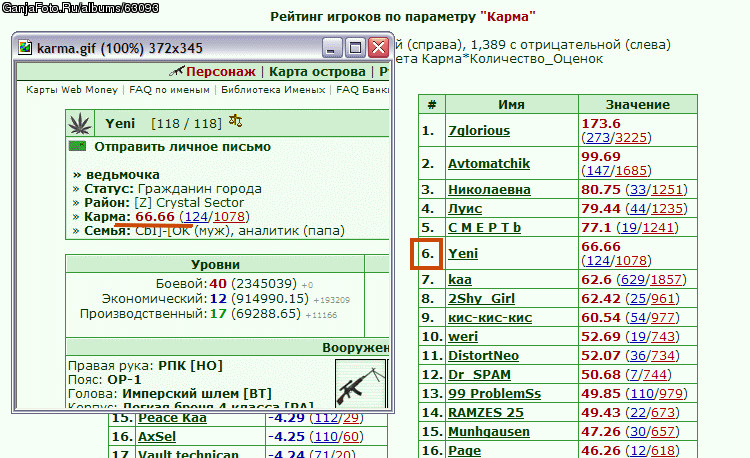Image resolution: width=750 pixels, height=458 pixels.
Task: Open Dr_SPAM player profile
Action: pos(479,375)
